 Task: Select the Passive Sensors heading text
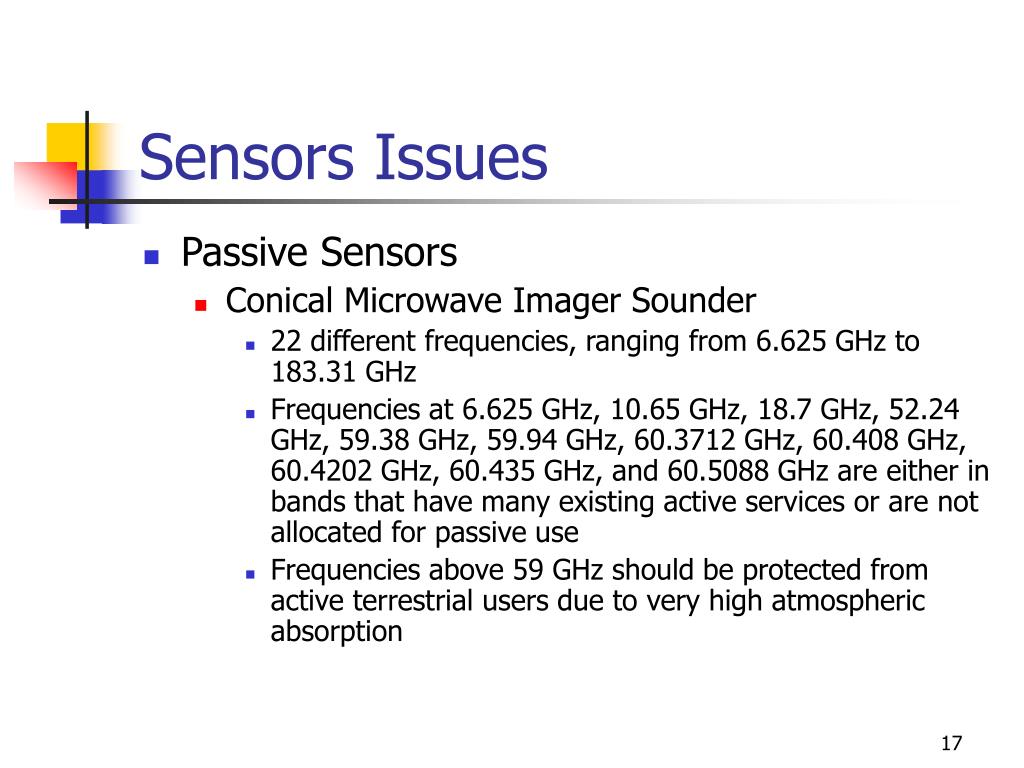click(x=319, y=252)
